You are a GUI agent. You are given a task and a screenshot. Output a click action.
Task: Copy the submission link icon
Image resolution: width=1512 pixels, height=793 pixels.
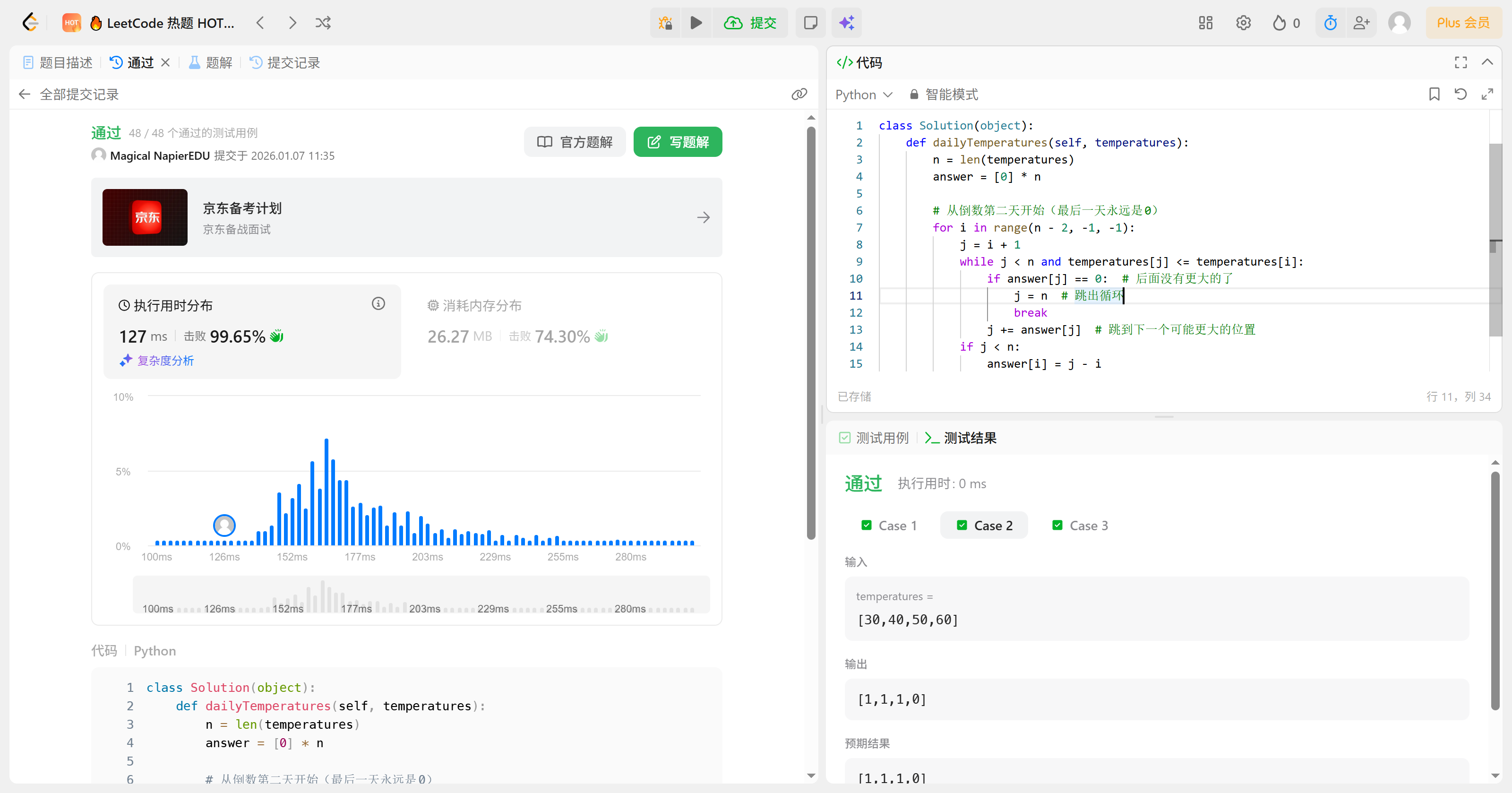click(799, 94)
